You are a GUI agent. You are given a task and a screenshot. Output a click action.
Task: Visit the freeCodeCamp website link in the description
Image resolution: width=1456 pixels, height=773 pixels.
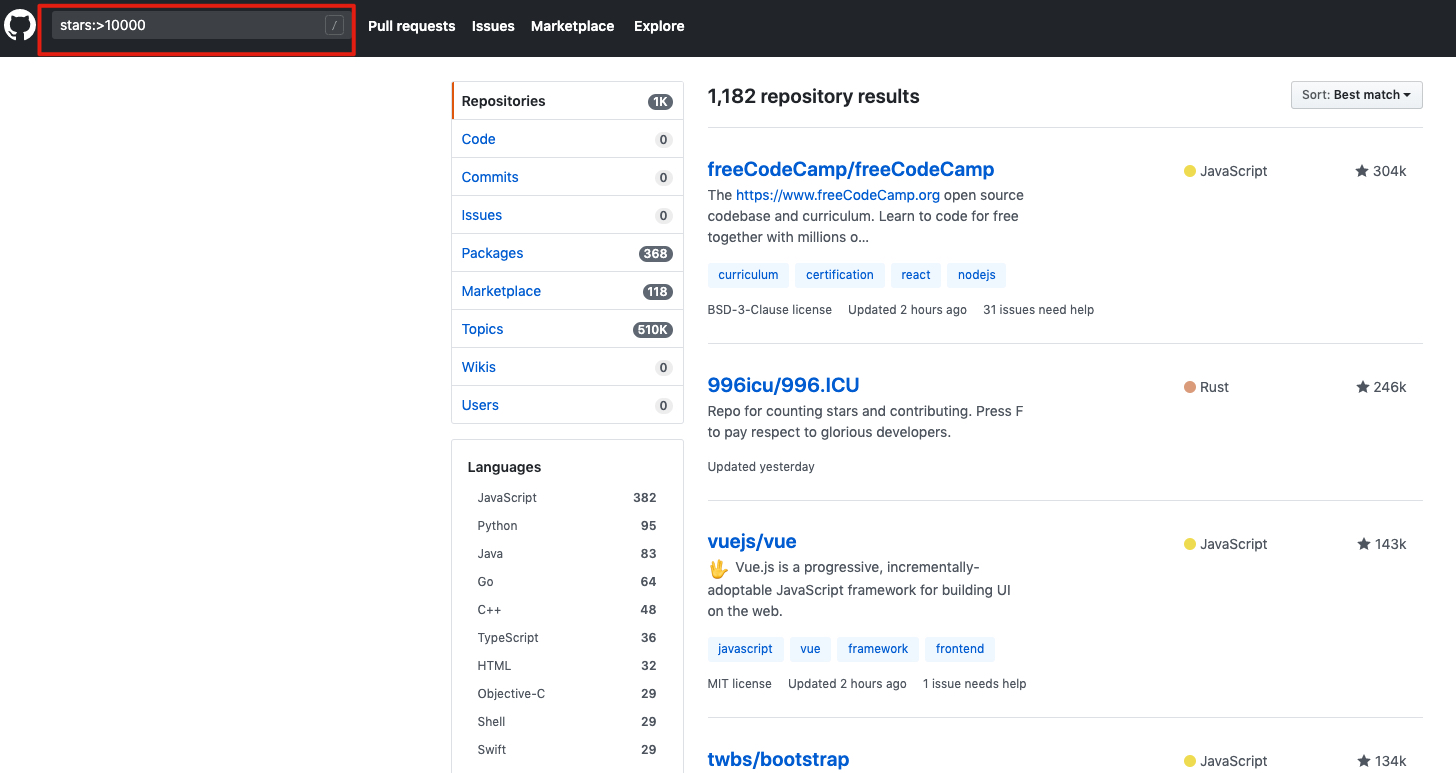(x=837, y=194)
